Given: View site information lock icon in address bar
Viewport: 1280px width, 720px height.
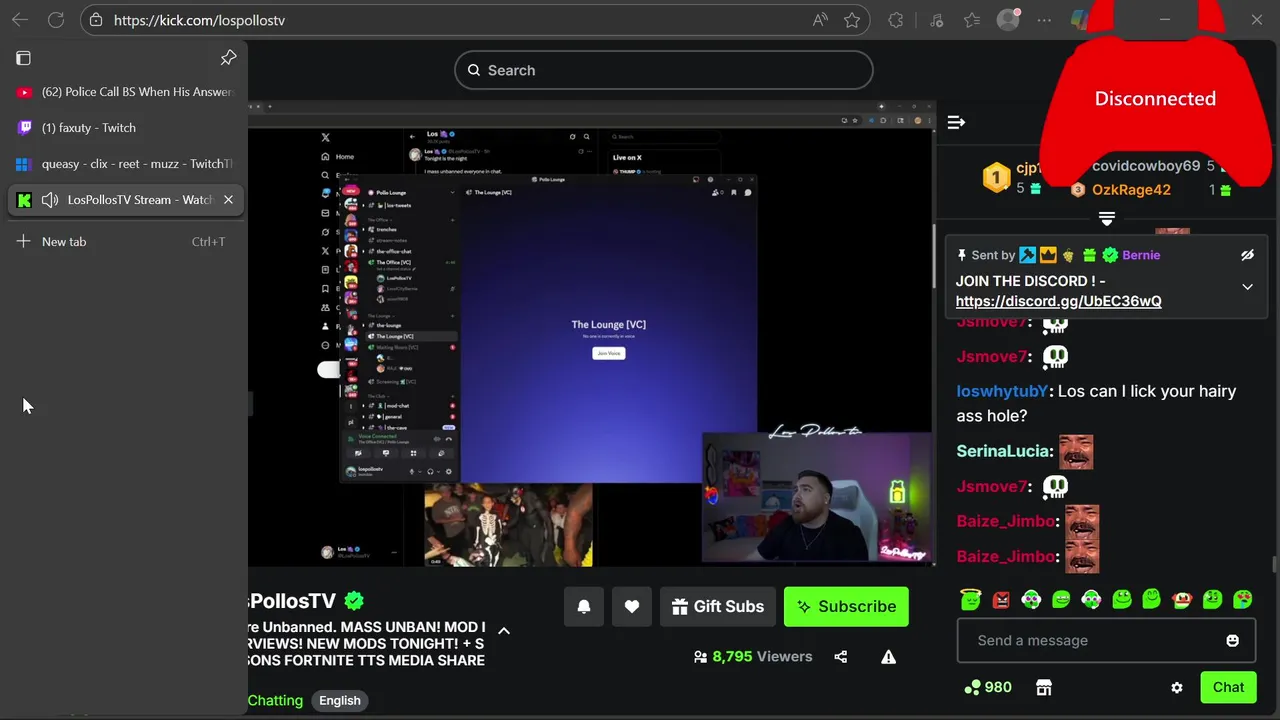Looking at the screenshot, I should 95,20.
